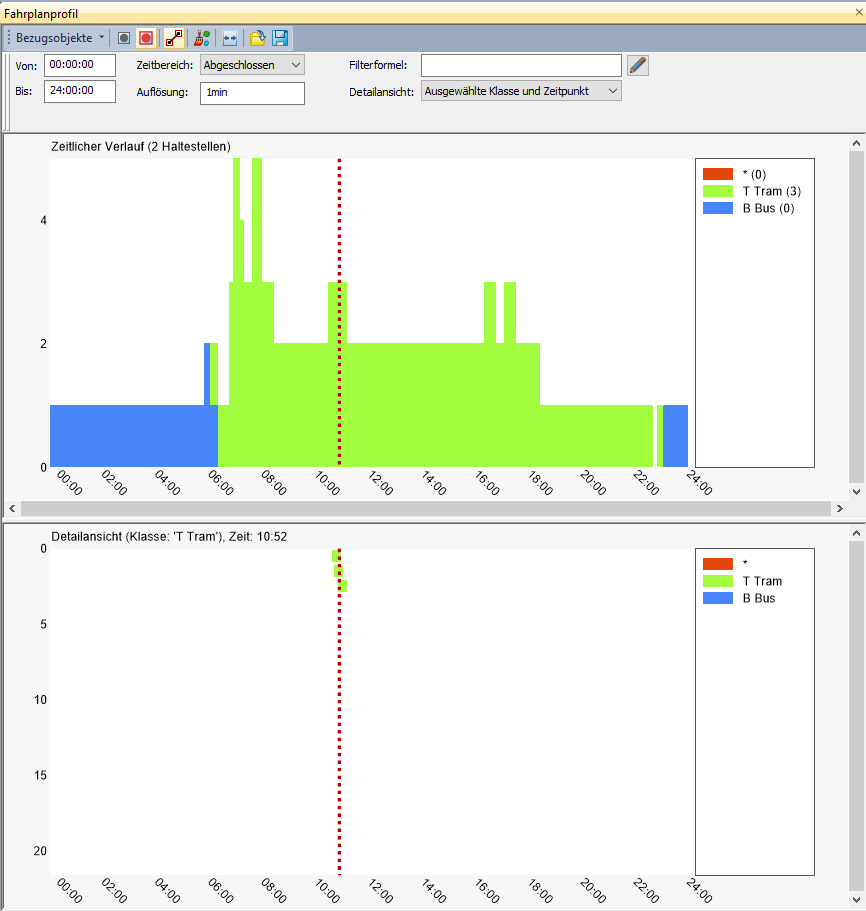Click into the Auflösung field

tap(252, 93)
